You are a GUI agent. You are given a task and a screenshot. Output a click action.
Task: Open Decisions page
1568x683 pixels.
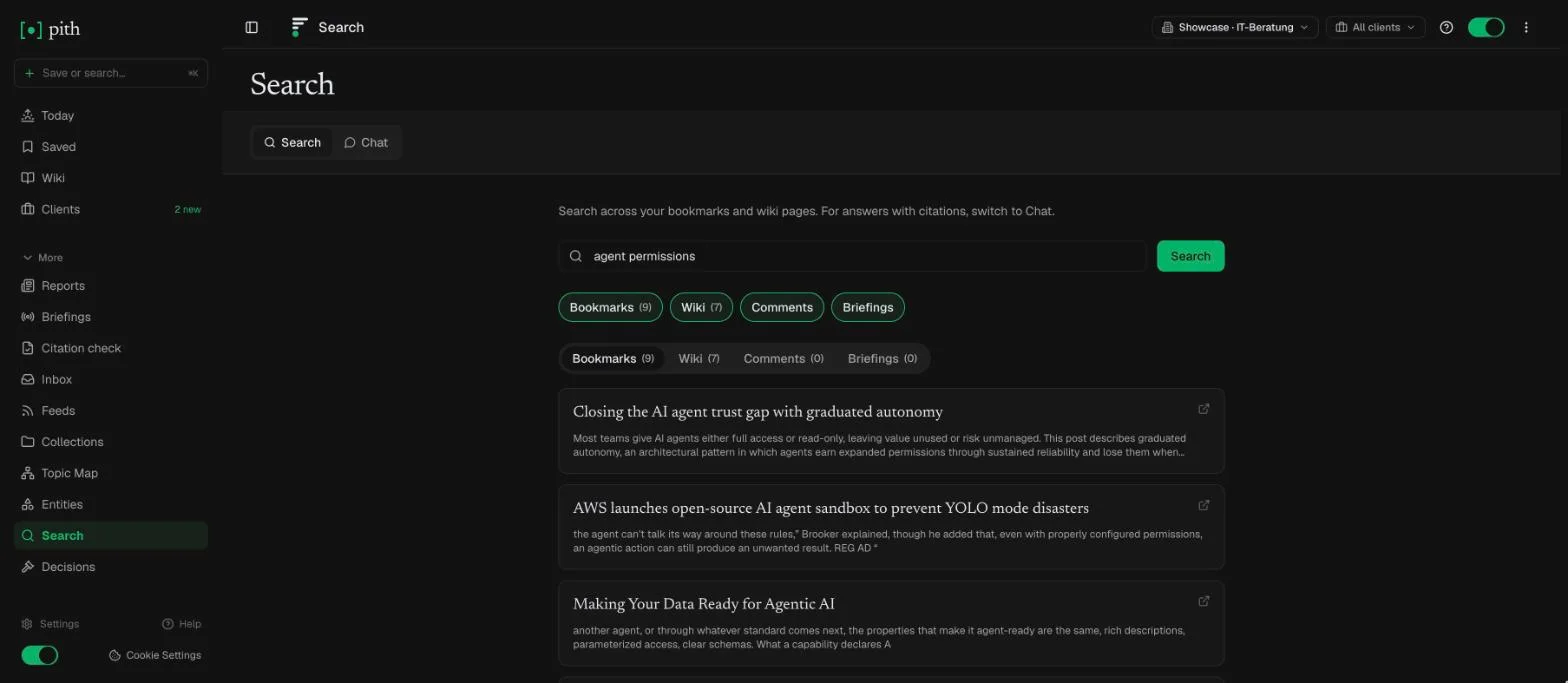pyautogui.click(x=111, y=567)
